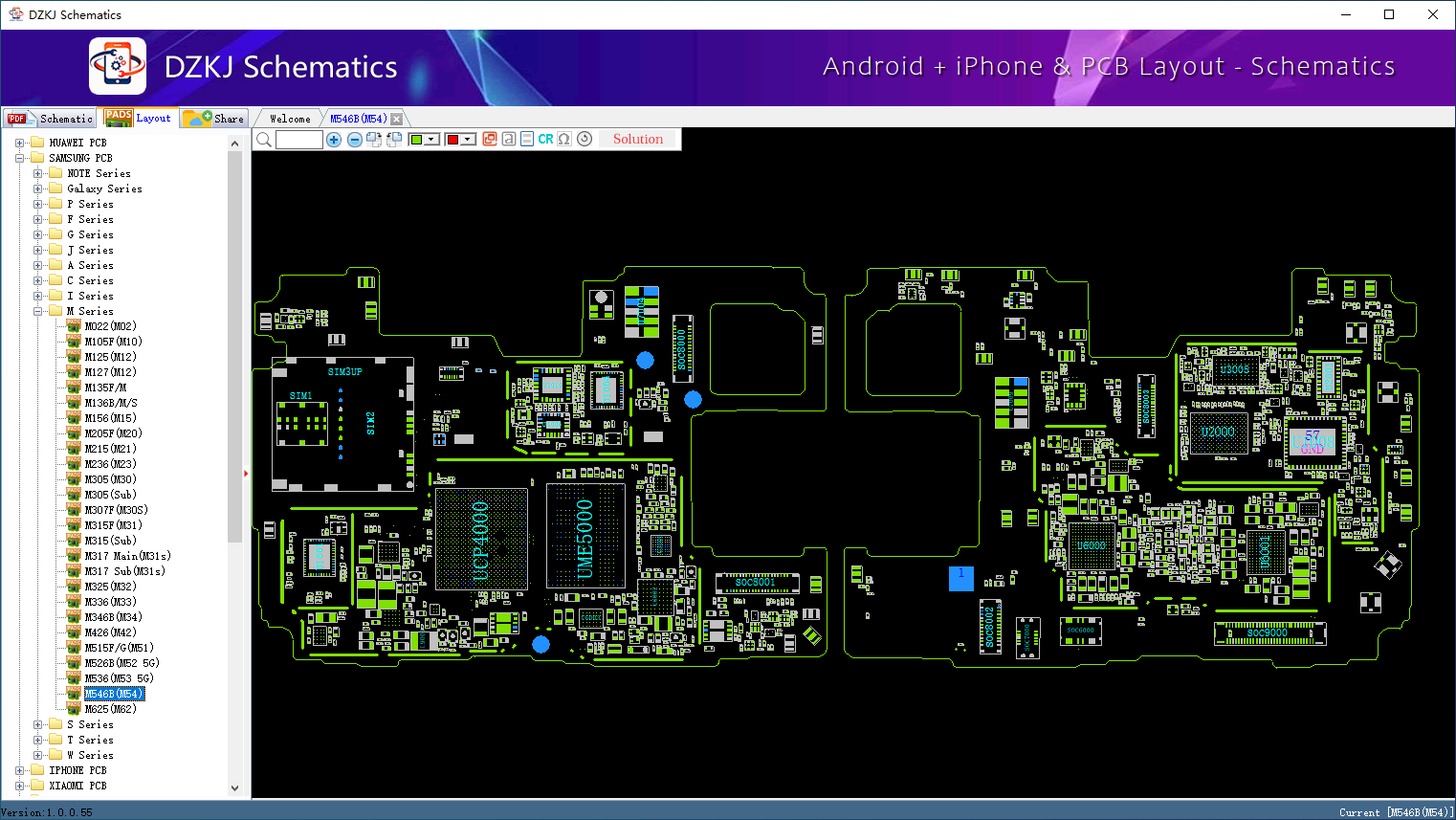Image resolution: width=1456 pixels, height=820 pixels.
Task: Open the green color dropdown arrow
Action: 432,140
